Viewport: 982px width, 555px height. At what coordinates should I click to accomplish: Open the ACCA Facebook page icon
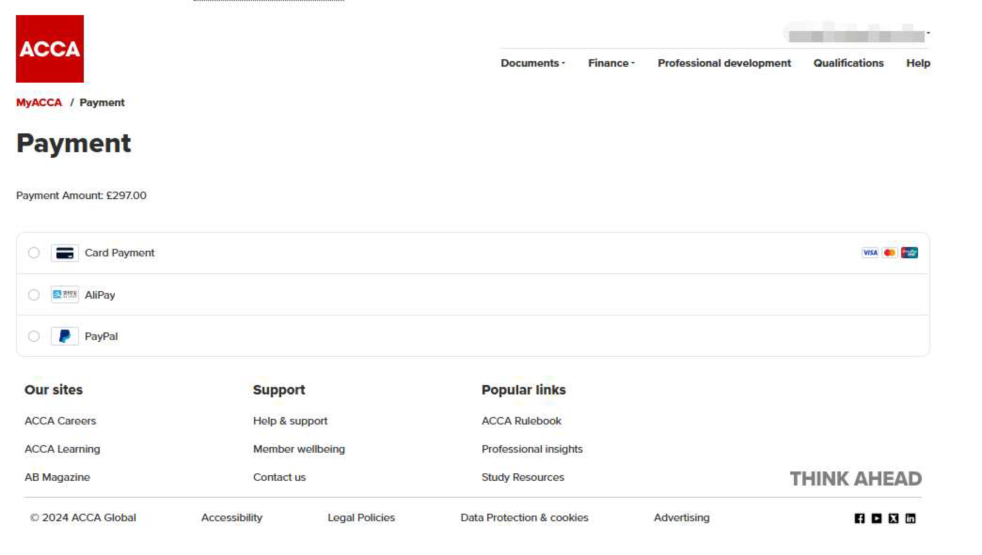(859, 518)
